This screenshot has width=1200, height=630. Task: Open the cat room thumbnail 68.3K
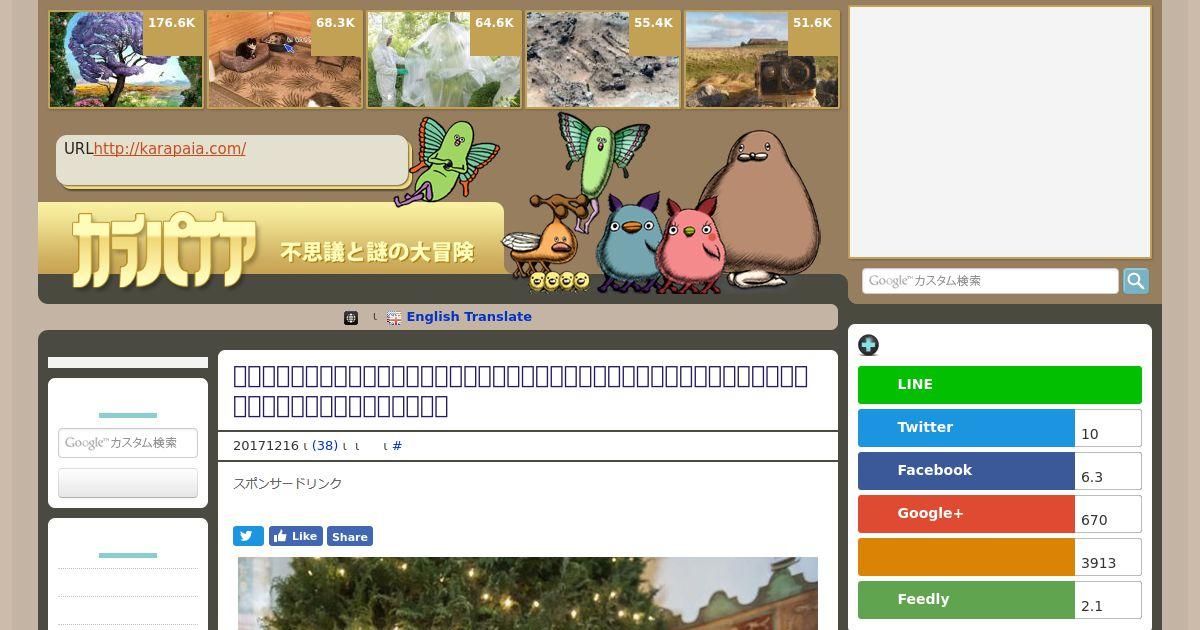click(x=285, y=59)
